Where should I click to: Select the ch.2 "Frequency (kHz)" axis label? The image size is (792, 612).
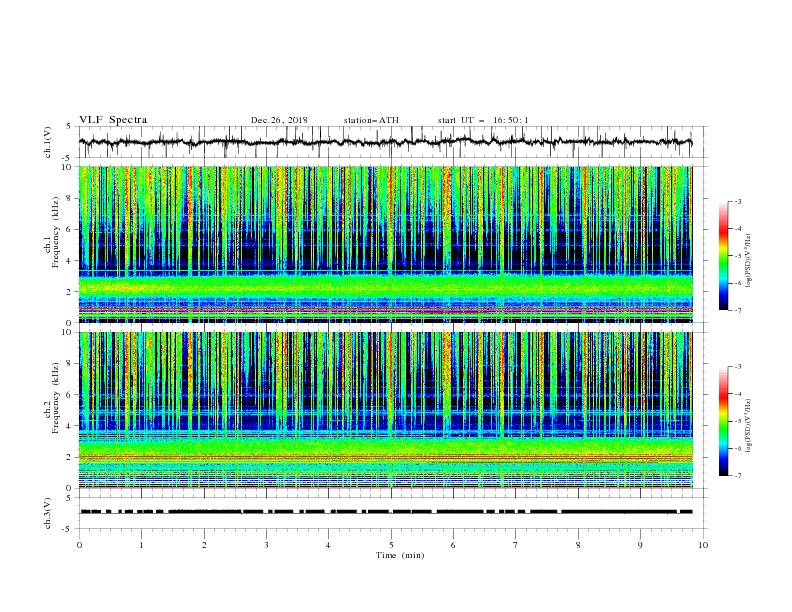coord(55,397)
